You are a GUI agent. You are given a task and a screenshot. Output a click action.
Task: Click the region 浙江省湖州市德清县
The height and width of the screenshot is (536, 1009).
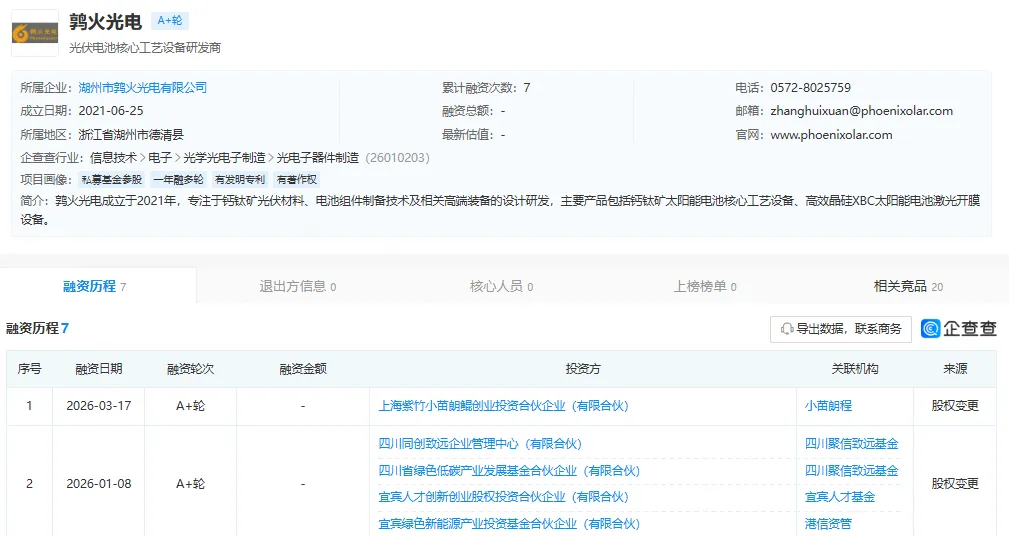coord(131,134)
